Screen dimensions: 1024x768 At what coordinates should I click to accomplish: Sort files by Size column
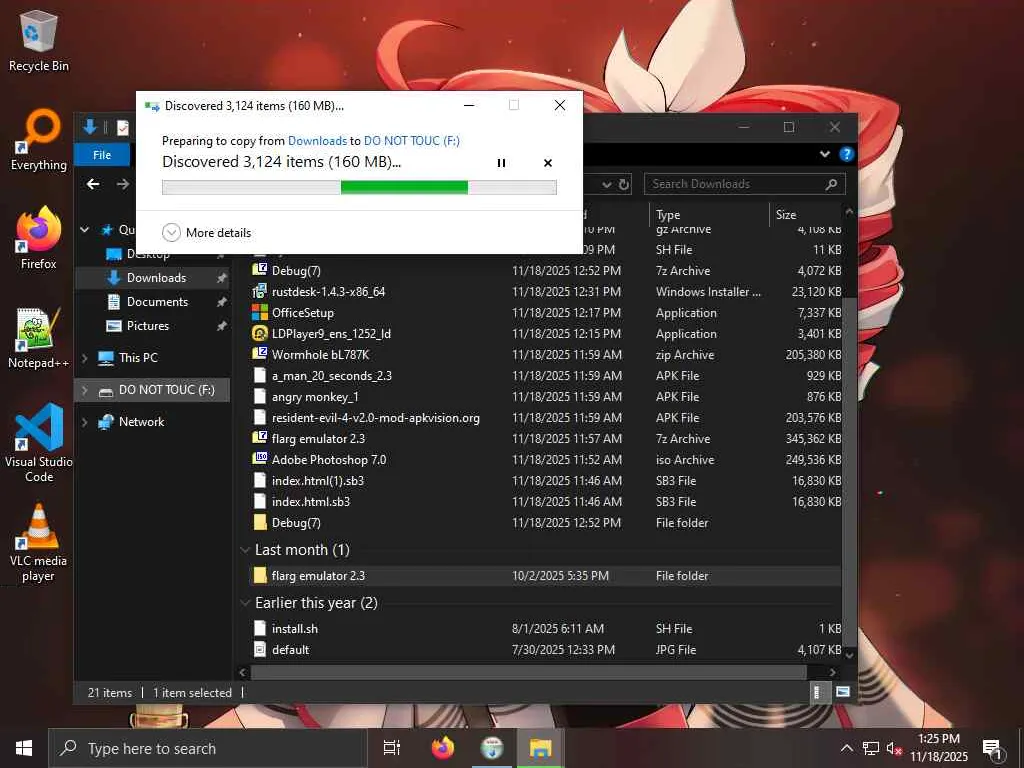[x=807, y=214]
